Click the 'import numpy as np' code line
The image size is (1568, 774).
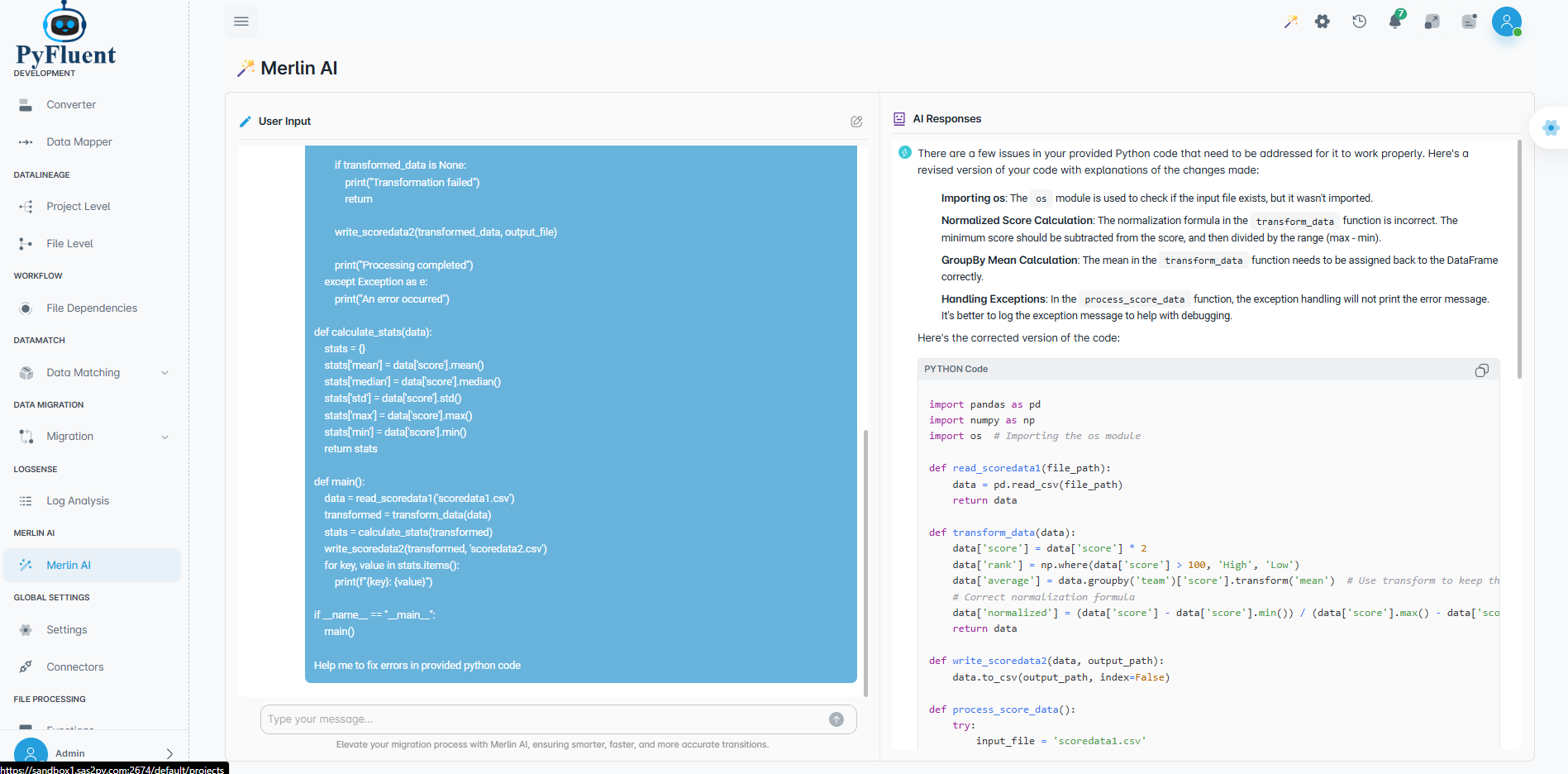tap(981, 420)
